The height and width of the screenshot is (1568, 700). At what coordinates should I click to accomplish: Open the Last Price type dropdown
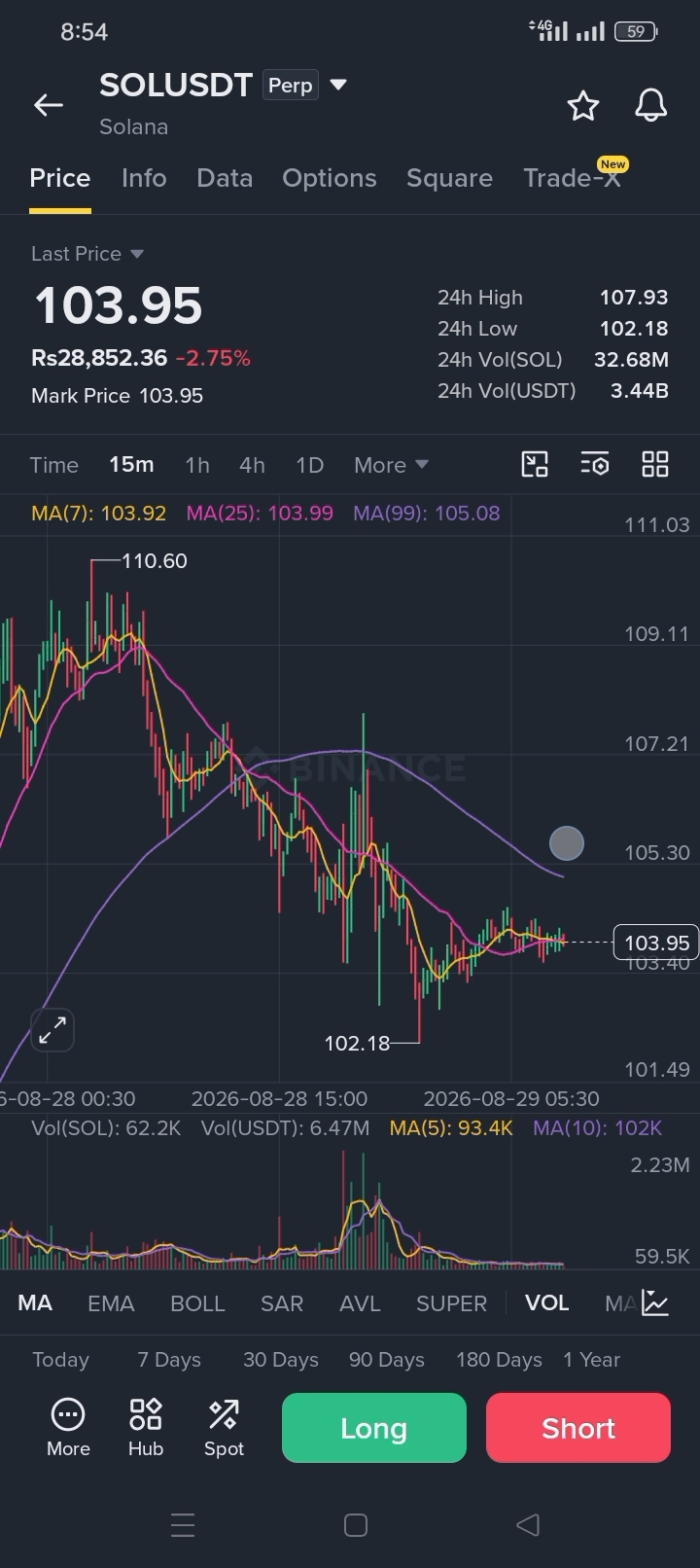[x=87, y=254]
